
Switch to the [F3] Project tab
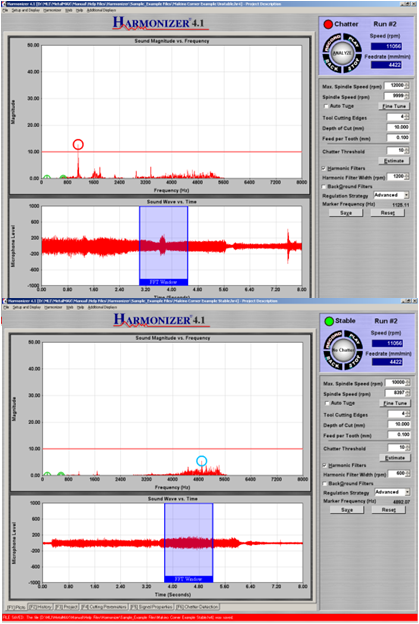[x=66, y=607]
